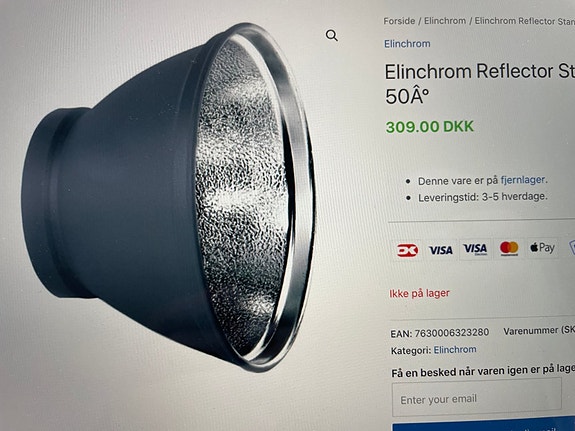The width and height of the screenshot is (575, 431).
Task: Click the magnifying glass zoom icon
Action: (332, 36)
